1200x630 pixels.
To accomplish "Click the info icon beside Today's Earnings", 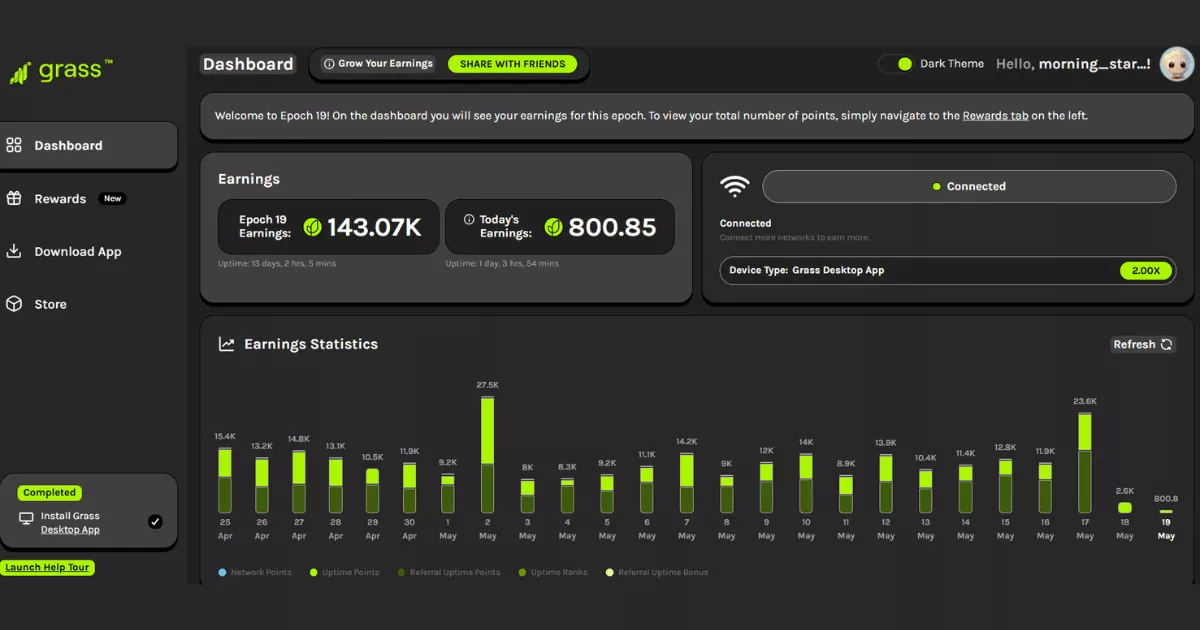I will pos(469,219).
